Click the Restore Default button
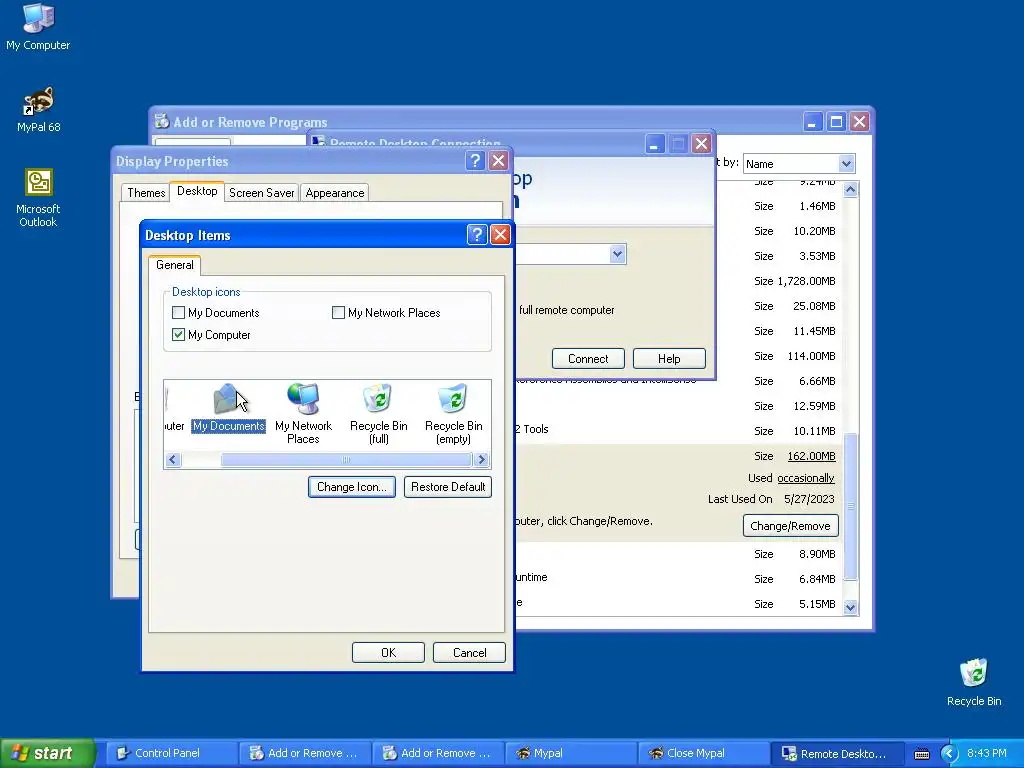 tap(447, 487)
